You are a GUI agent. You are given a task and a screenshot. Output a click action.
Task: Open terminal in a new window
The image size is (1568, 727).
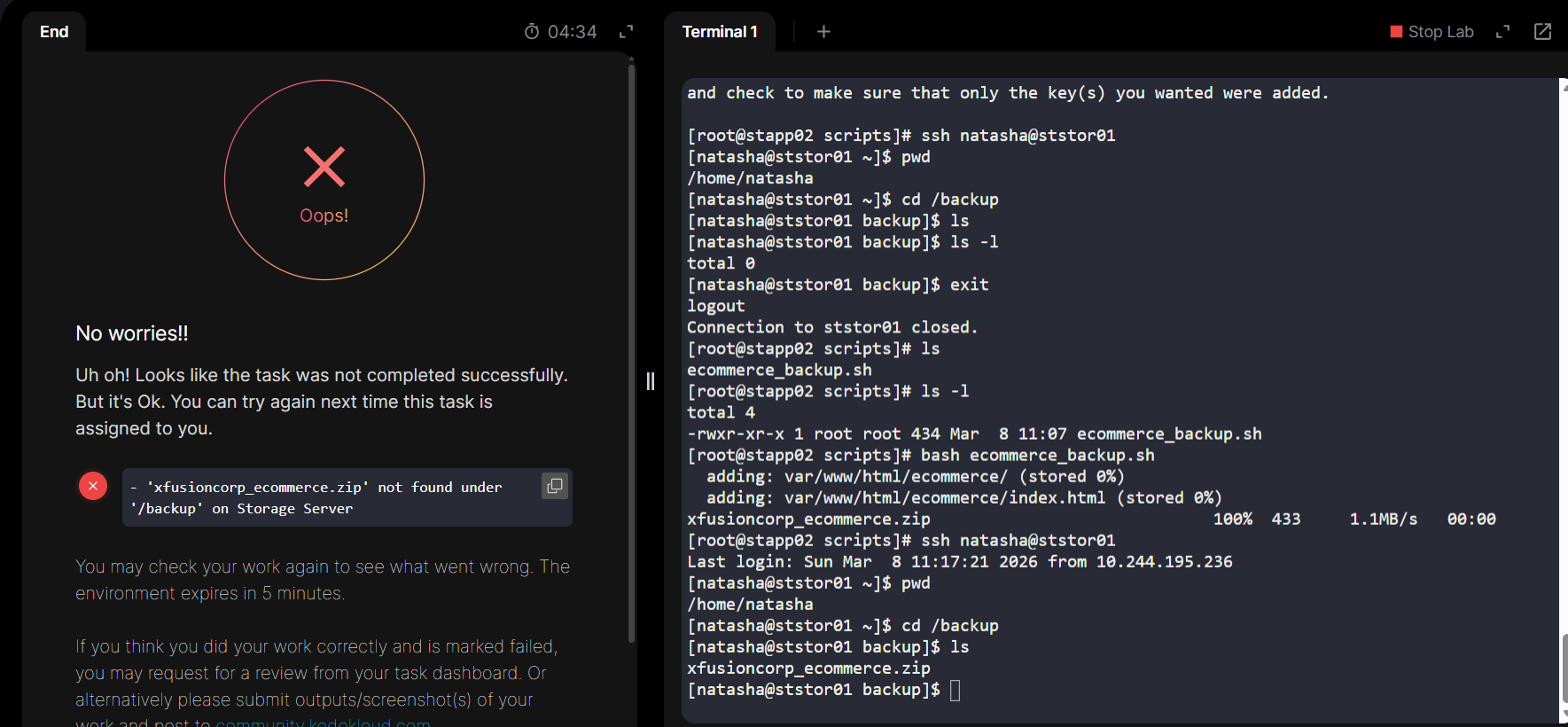point(1542,32)
